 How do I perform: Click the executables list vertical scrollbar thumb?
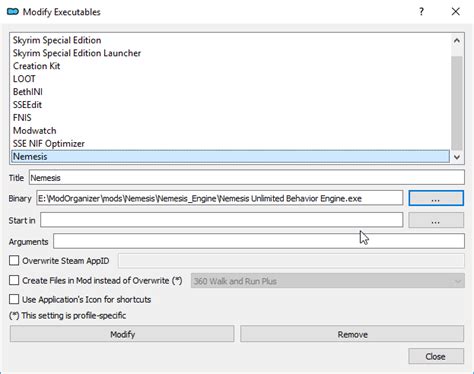[x=457, y=103]
